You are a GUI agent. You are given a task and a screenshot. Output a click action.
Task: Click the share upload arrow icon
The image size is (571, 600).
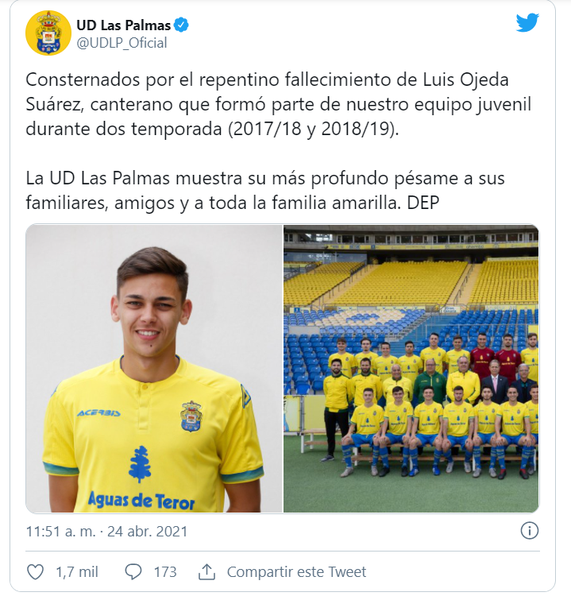click(x=207, y=572)
